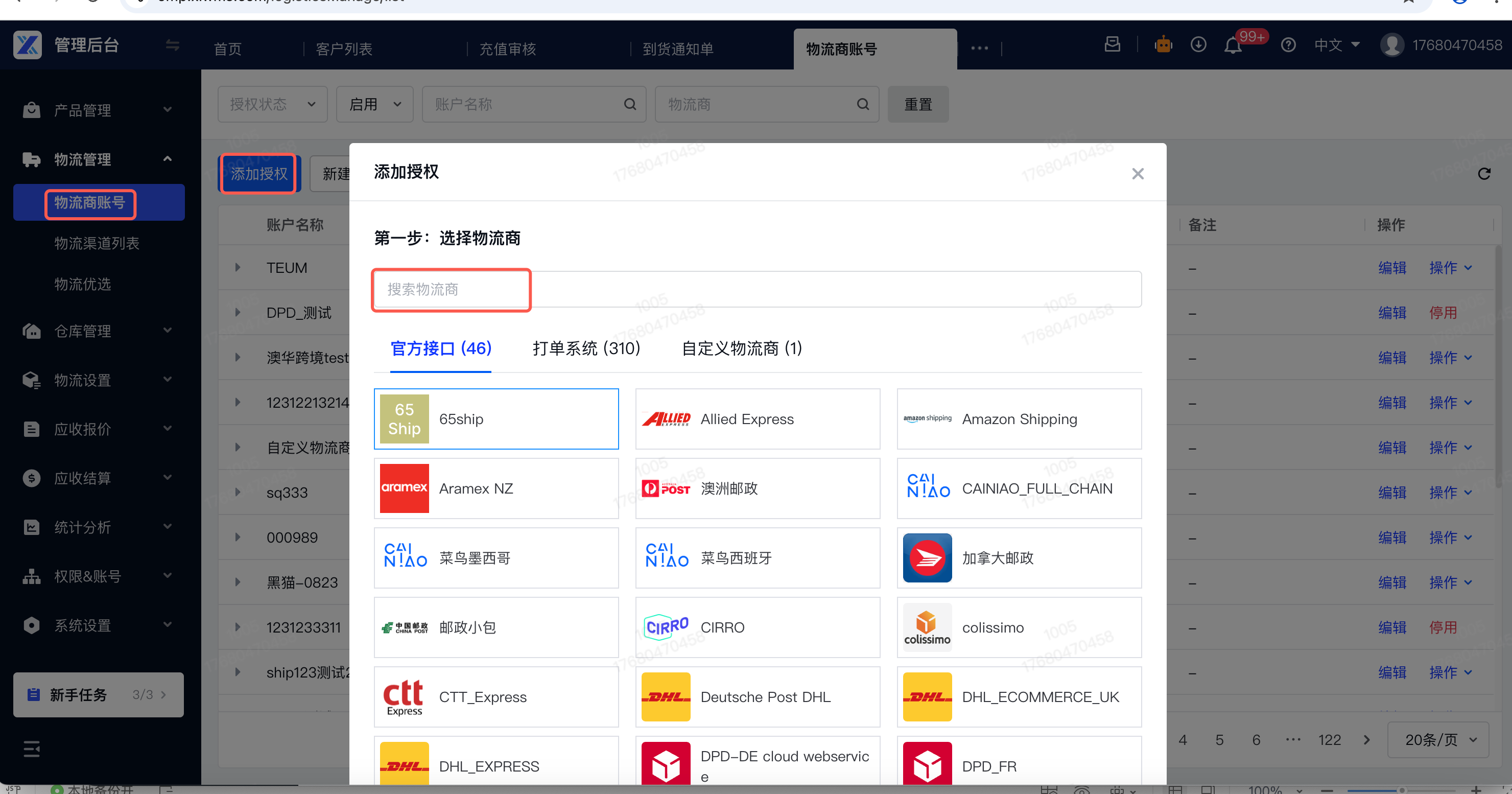
Task: Select 菜鸟墨西哥 carrier
Action: [496, 558]
